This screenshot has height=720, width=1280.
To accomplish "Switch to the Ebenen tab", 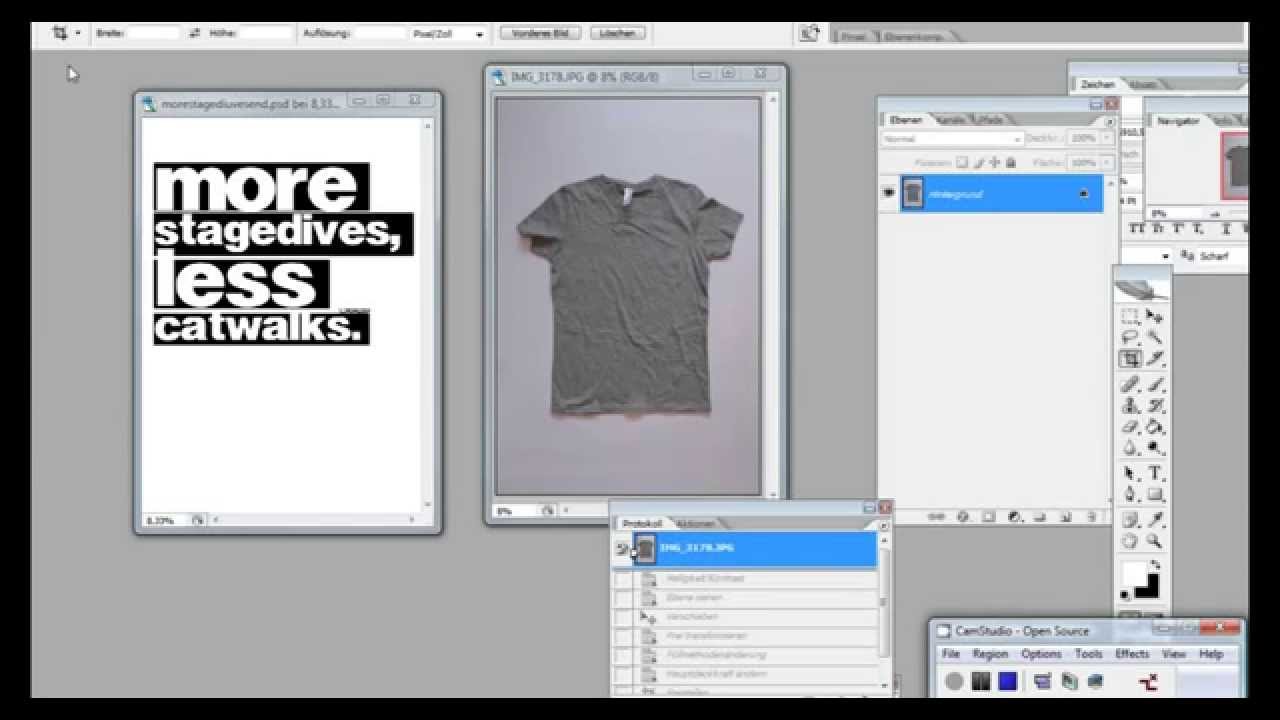I will 904,119.
